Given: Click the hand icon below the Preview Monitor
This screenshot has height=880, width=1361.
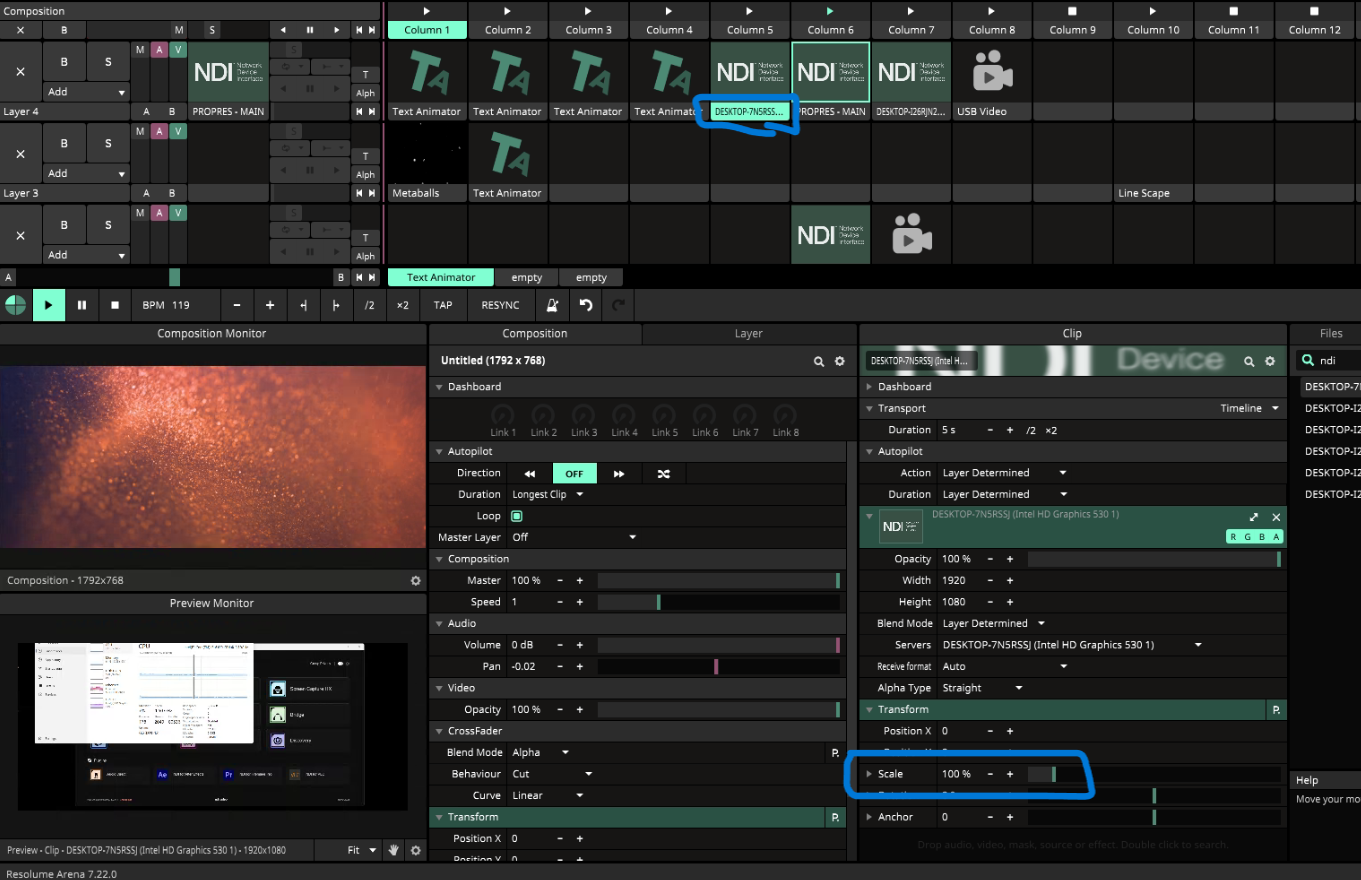Looking at the screenshot, I should click(x=393, y=849).
